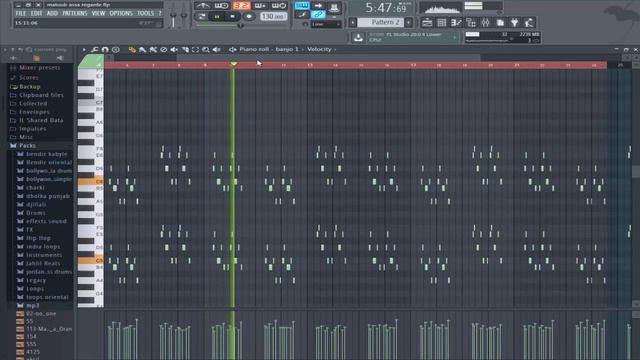This screenshot has height=360, width=640.
Task: Select the Playback scrub tool
Action: point(217,49)
